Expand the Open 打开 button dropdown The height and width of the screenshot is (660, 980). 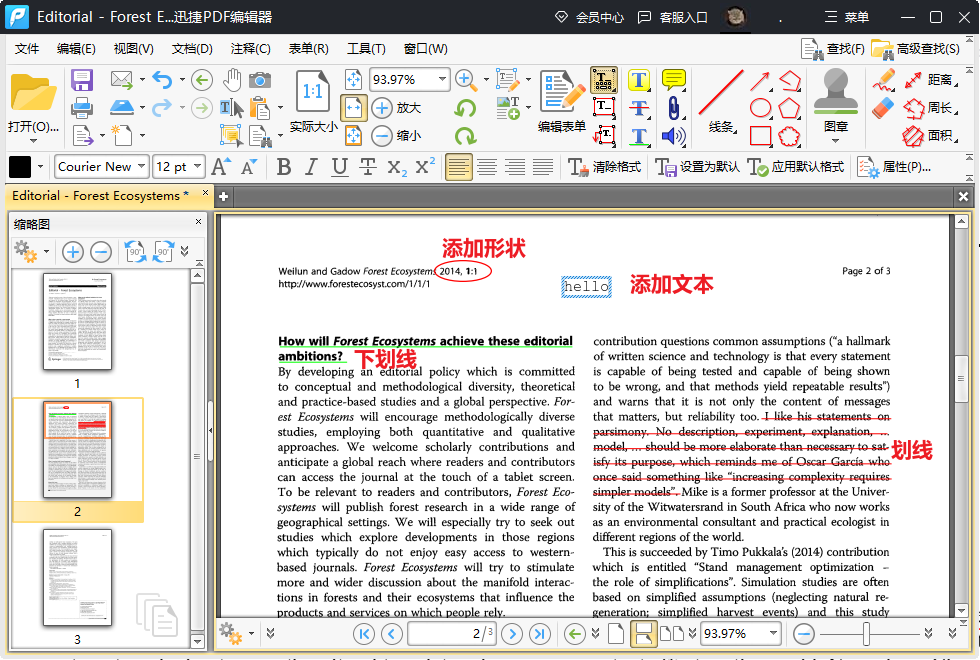[32, 141]
